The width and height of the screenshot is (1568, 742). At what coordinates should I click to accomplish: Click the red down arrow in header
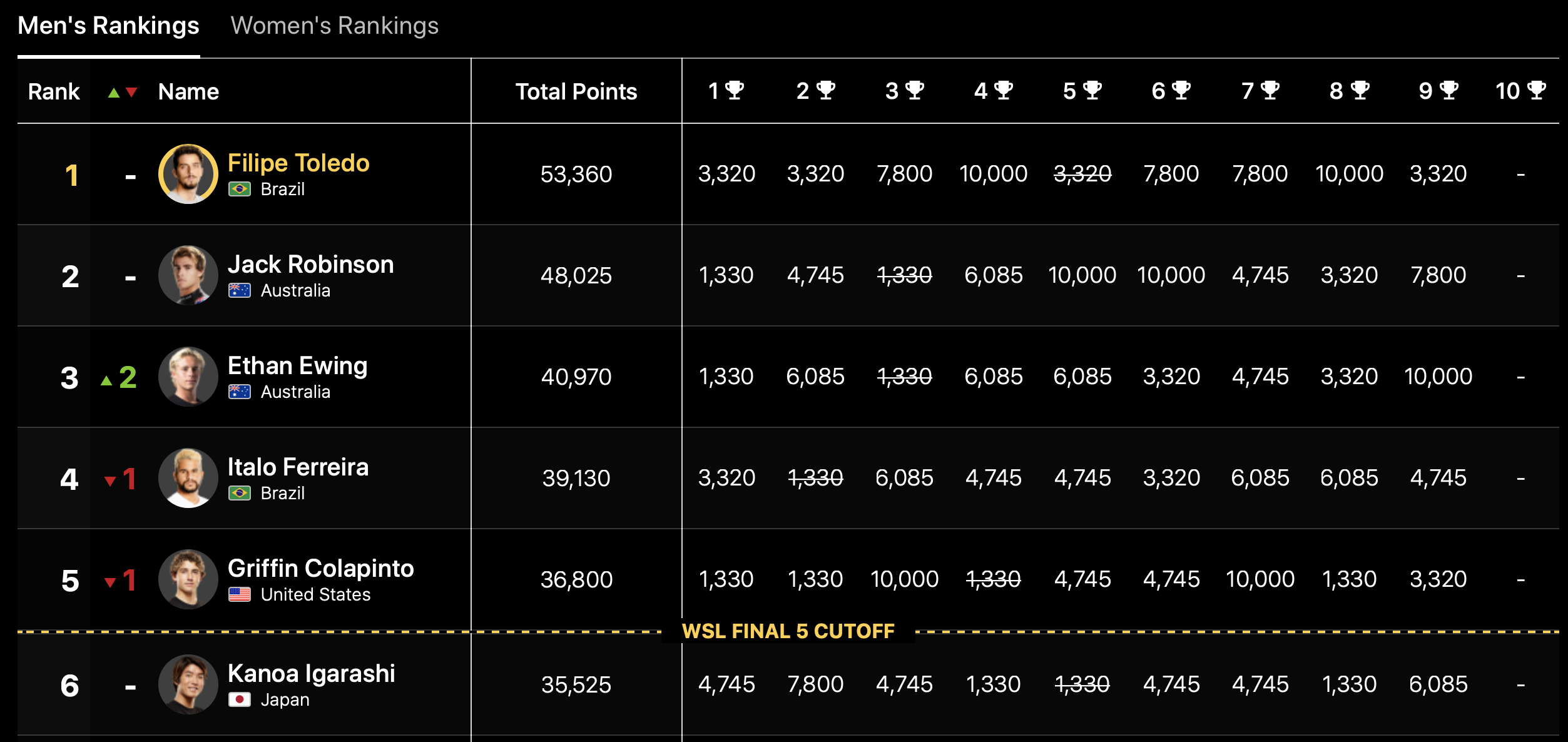pos(131,93)
